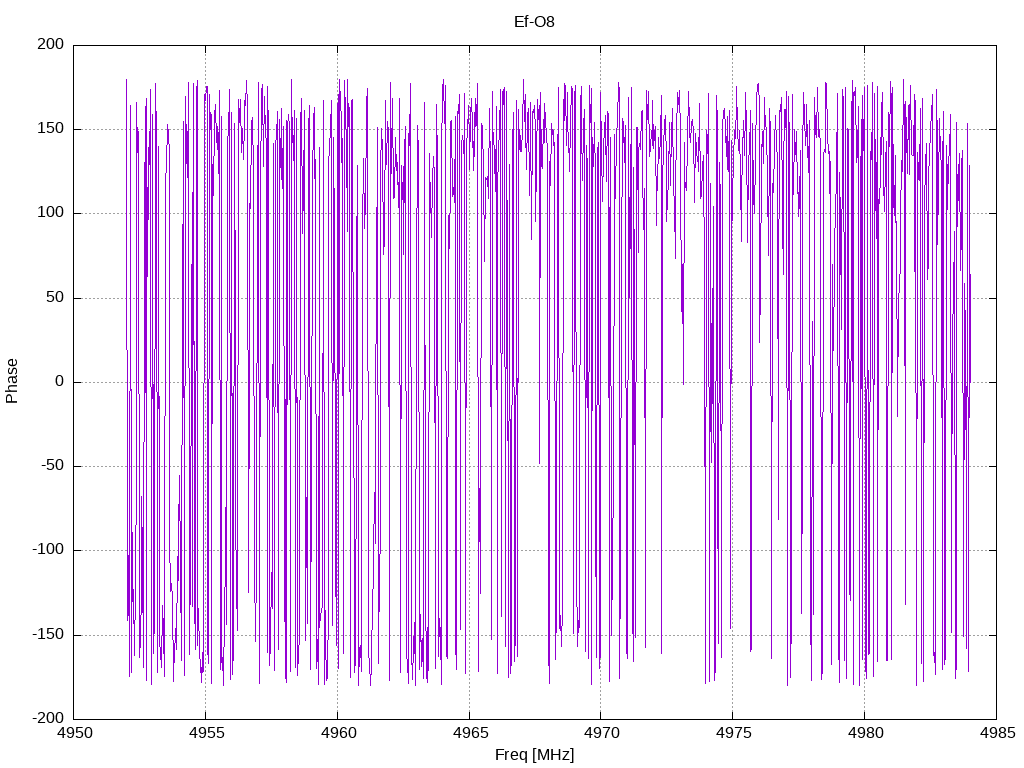Screen dimensions: 1024x768
Task: Click the -50 y-axis tick label
Action: 52,466
